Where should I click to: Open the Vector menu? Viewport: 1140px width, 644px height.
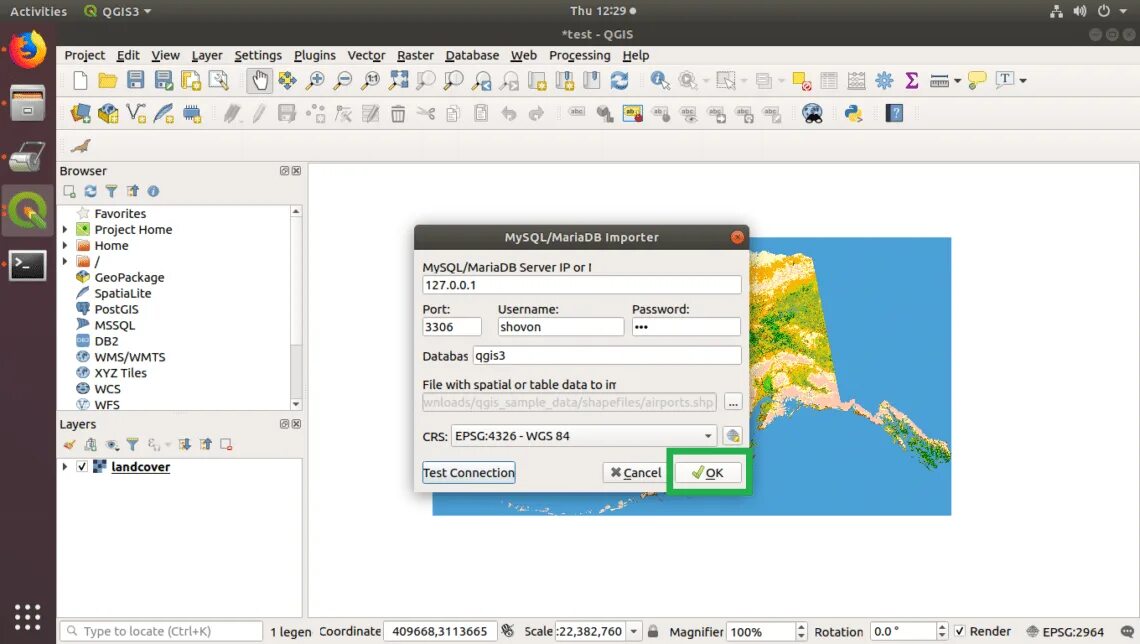(x=366, y=55)
